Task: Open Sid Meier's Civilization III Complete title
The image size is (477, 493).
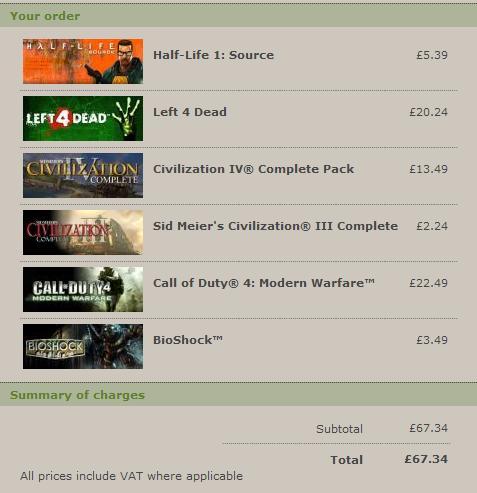Action: click(275, 226)
